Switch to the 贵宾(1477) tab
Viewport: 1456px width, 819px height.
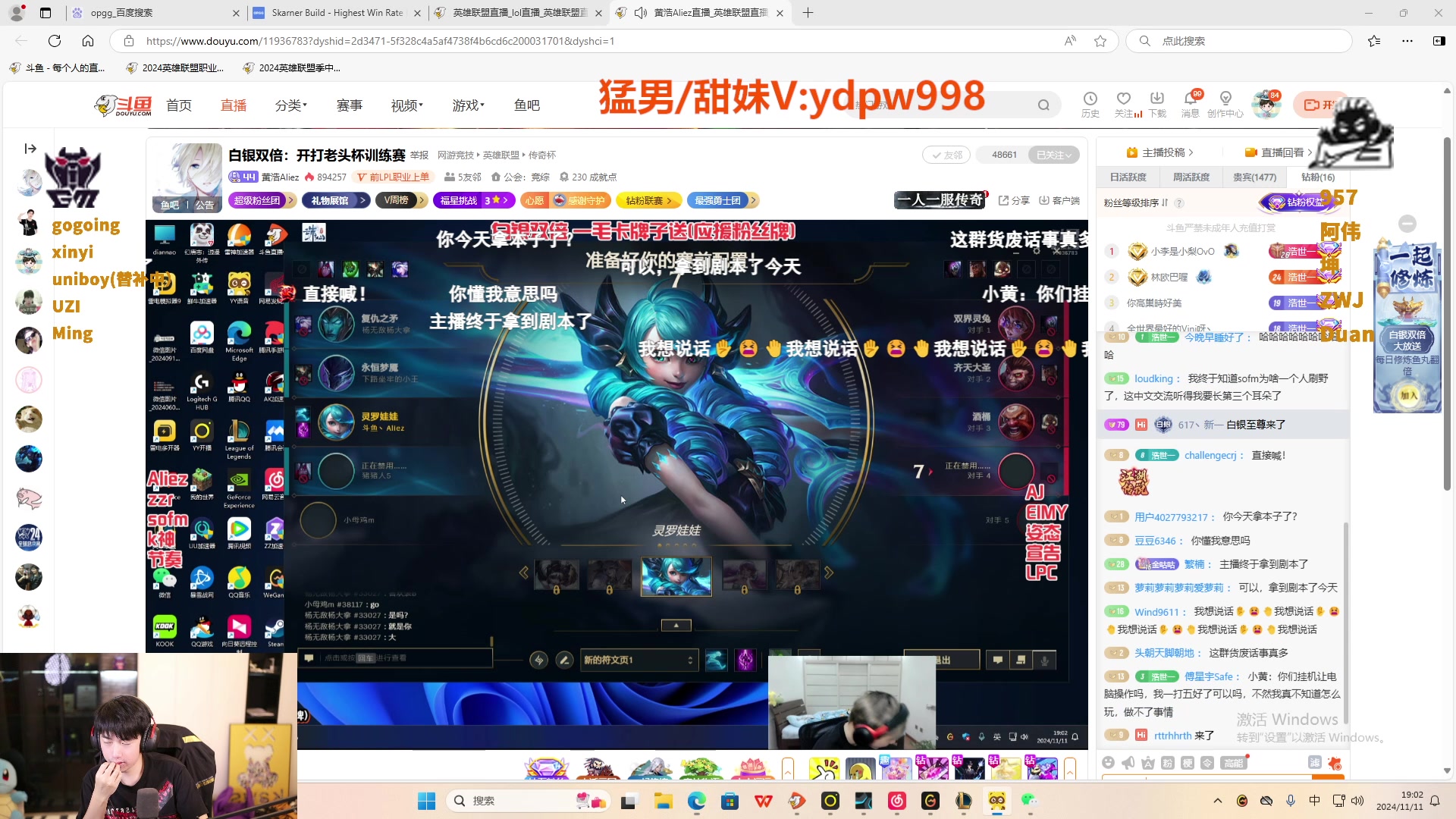pyautogui.click(x=1254, y=177)
